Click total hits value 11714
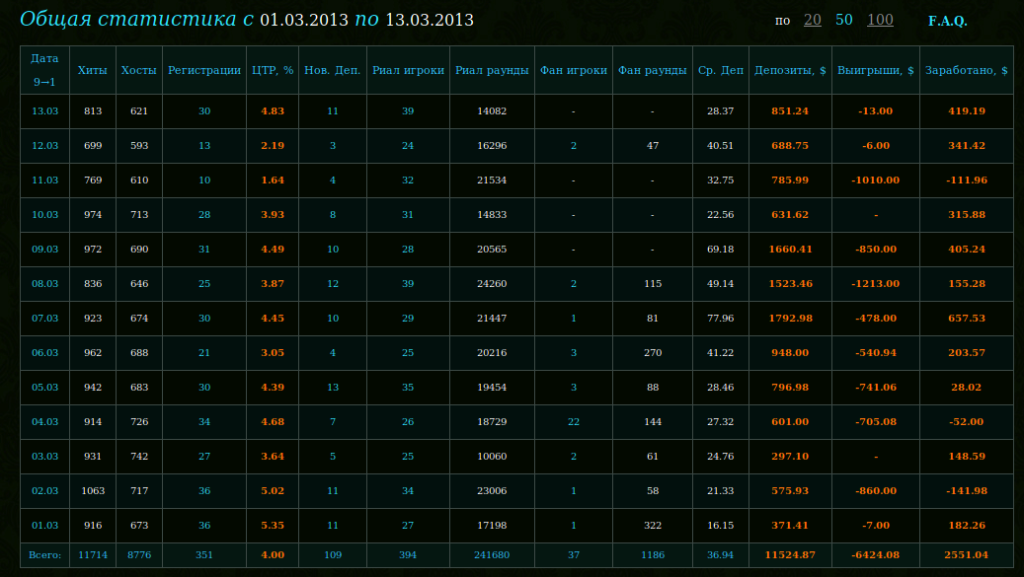Image resolution: width=1024 pixels, height=577 pixels. click(93, 555)
